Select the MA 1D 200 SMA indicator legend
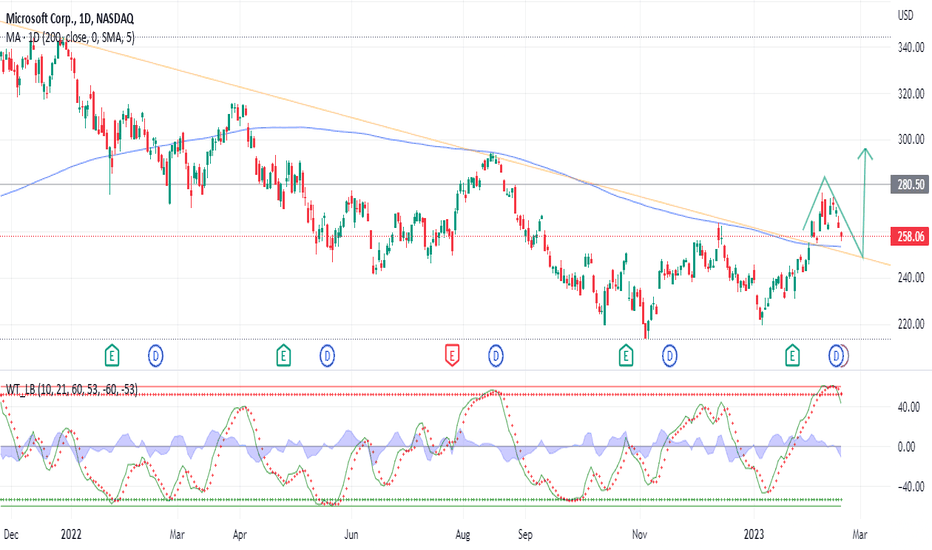 click(70, 37)
